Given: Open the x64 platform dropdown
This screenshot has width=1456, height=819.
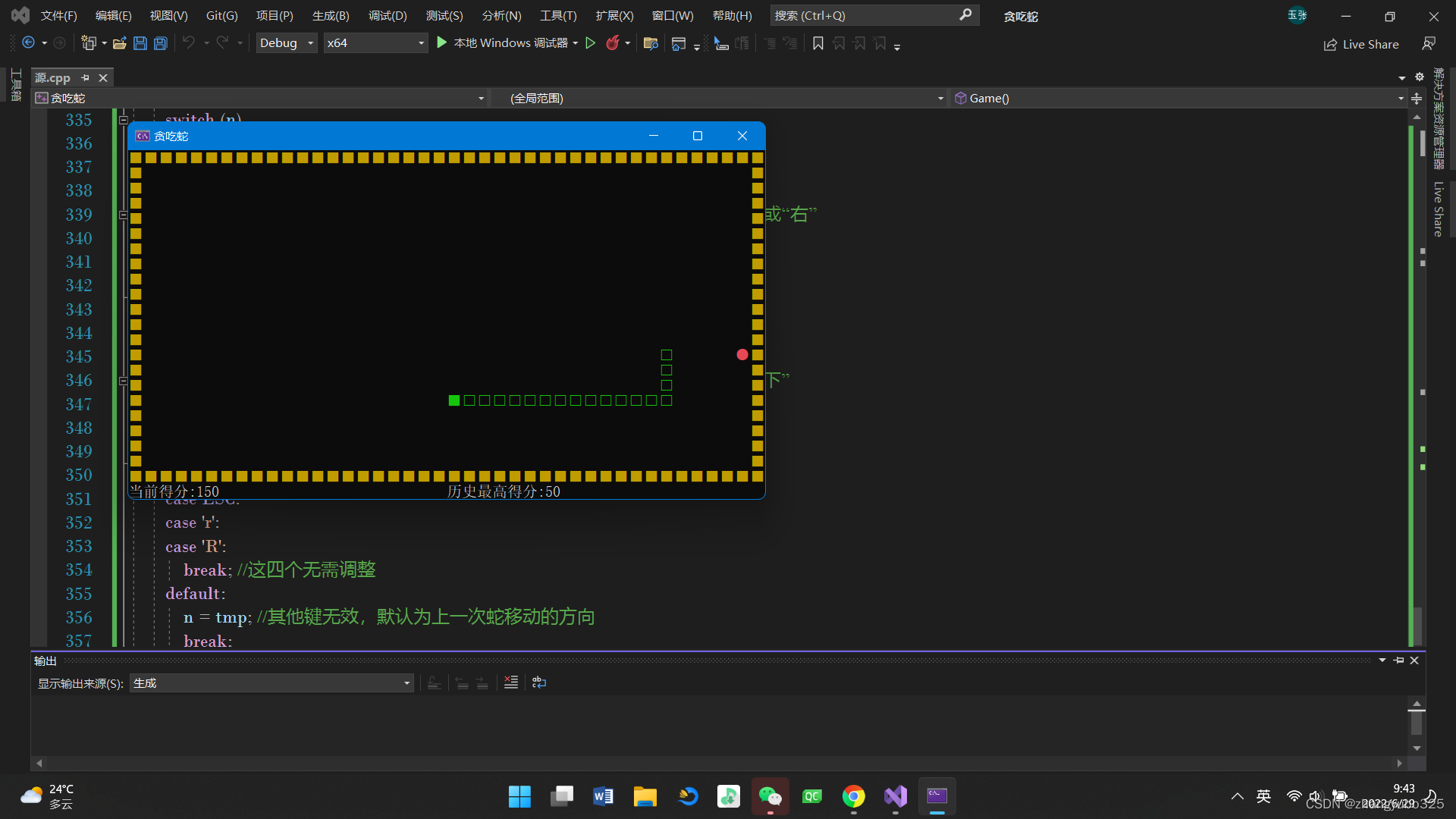Looking at the screenshot, I should tap(375, 43).
